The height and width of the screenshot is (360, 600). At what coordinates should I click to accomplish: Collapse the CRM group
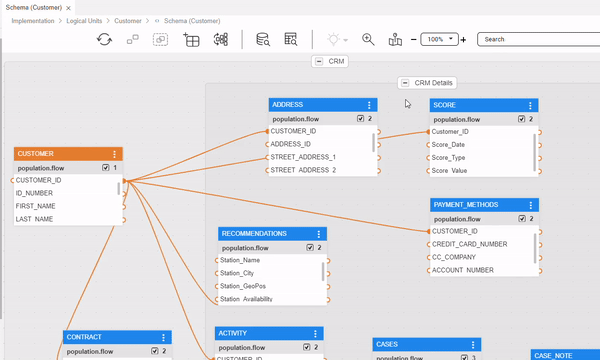point(319,61)
